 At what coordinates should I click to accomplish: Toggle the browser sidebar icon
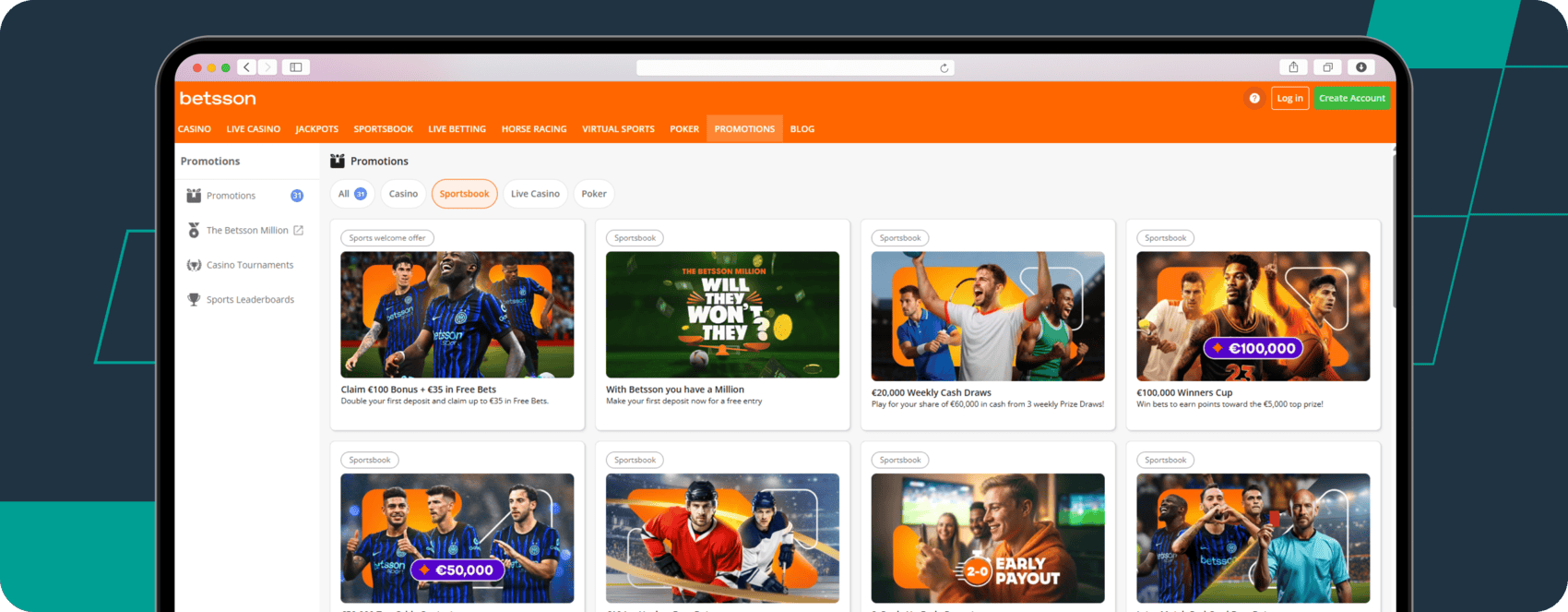[x=296, y=67]
